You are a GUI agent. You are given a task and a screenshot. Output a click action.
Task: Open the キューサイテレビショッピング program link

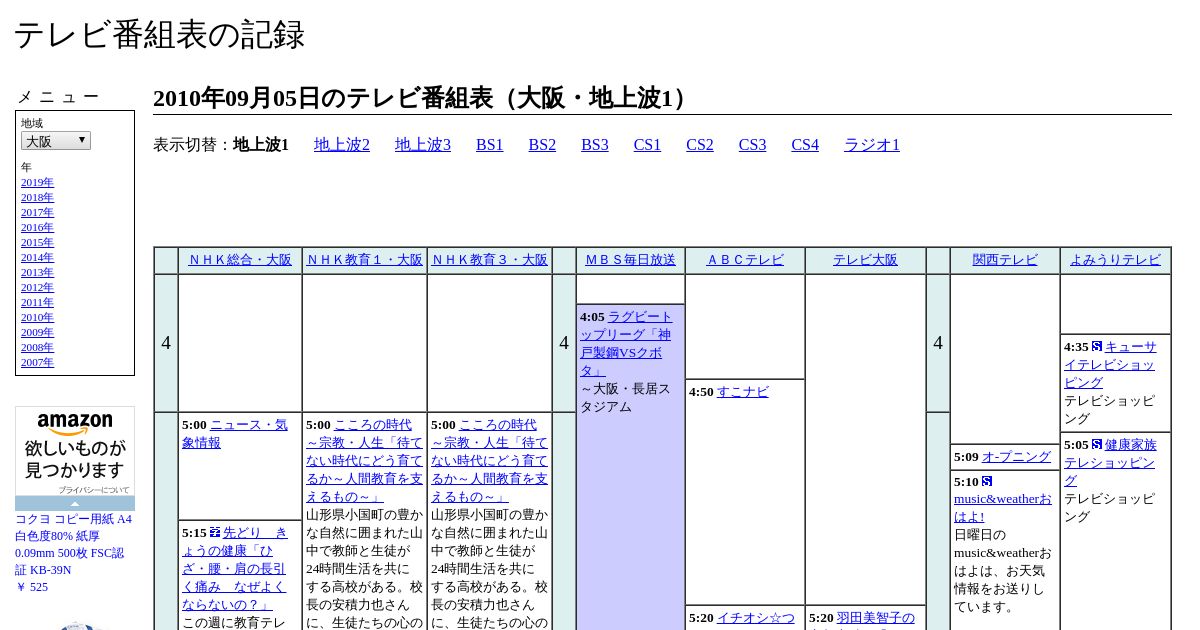pyautogui.click(x=1110, y=365)
